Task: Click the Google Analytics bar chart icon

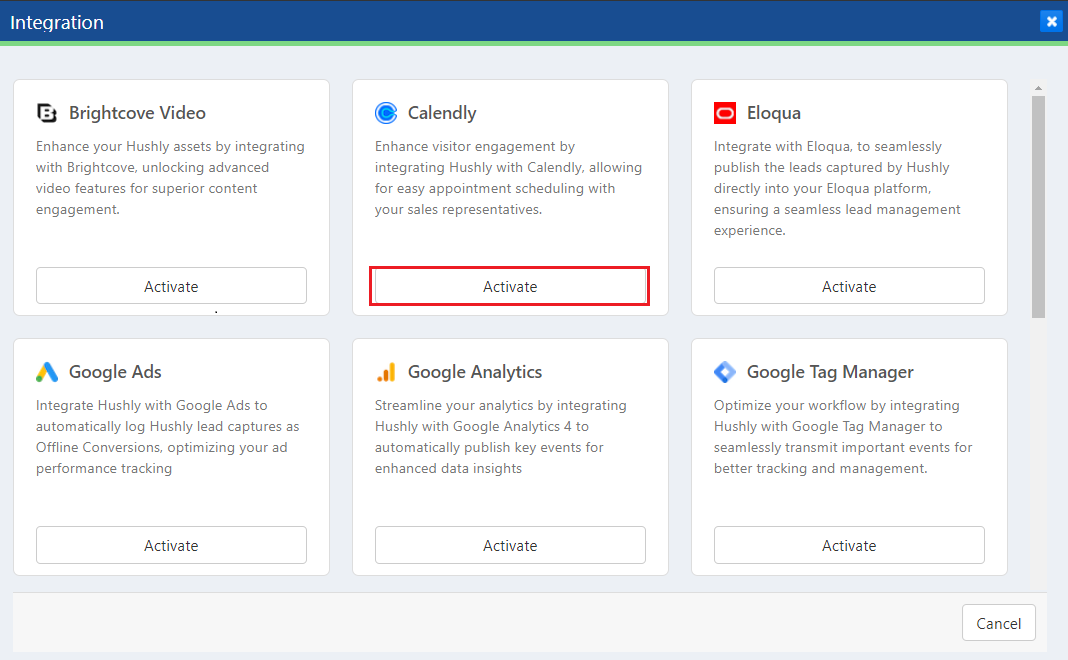Action: point(386,372)
